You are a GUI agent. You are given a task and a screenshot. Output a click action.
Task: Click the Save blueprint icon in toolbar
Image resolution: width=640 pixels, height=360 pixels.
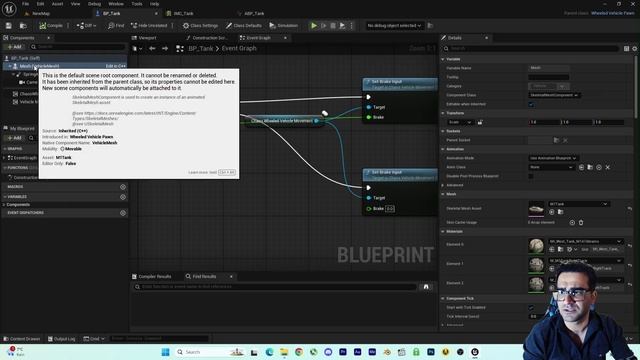[x=9, y=26]
